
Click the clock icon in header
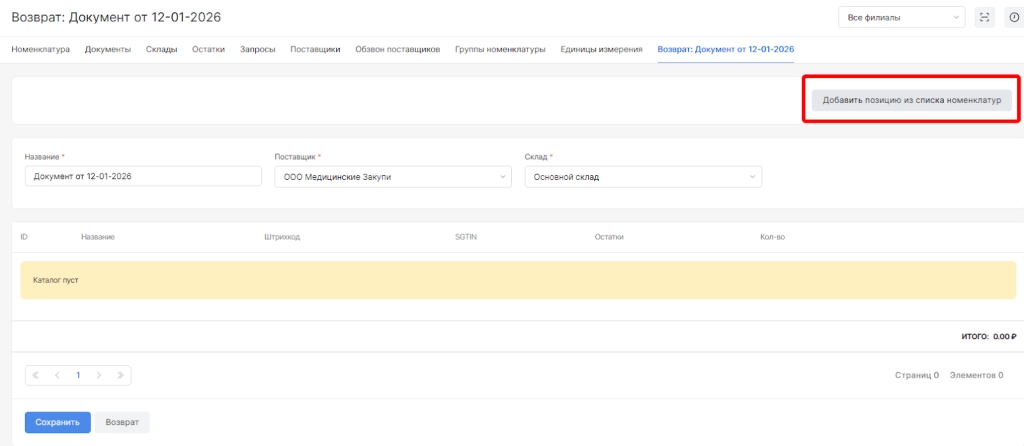point(1014,17)
